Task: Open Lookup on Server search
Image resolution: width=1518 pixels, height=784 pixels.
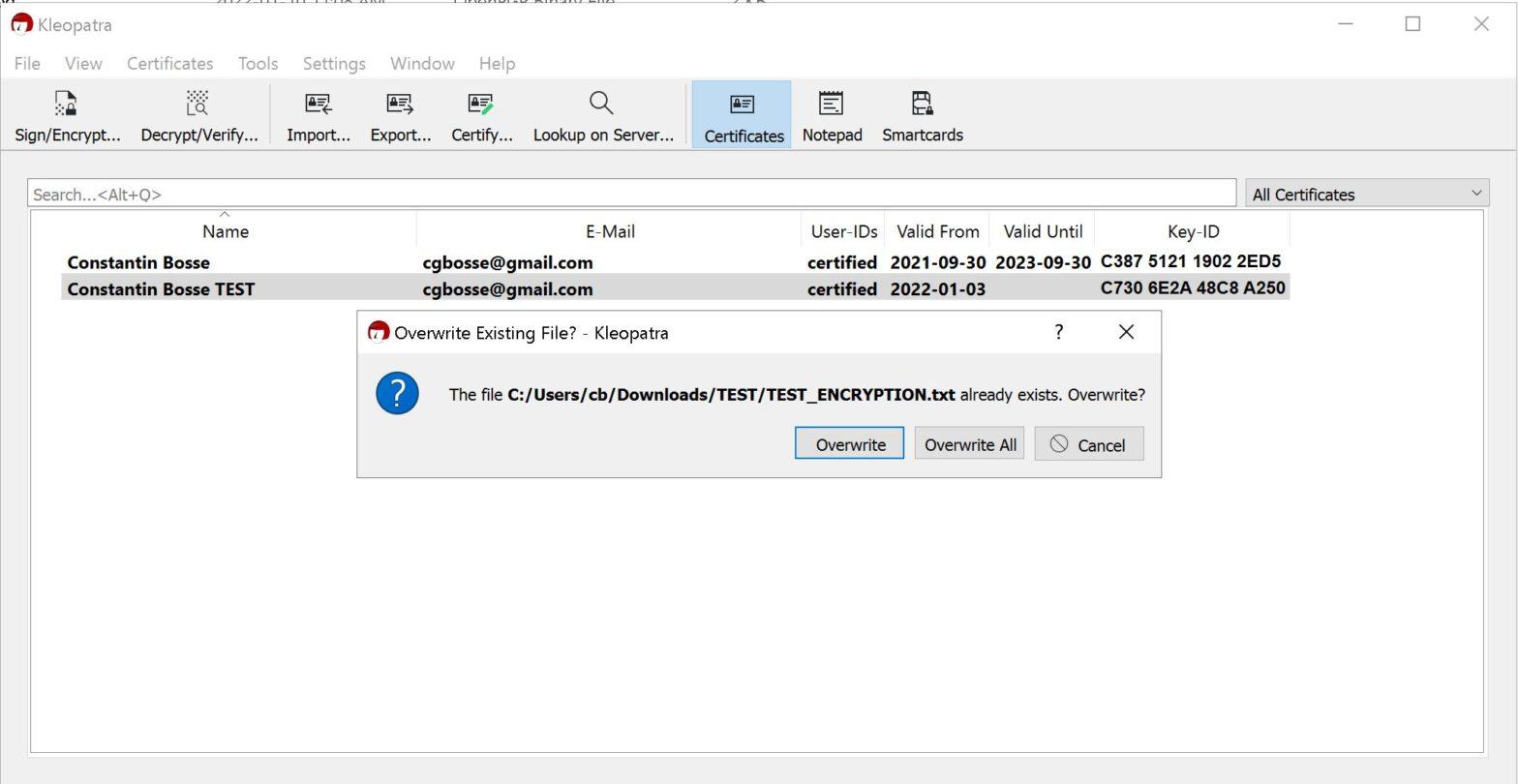Action: coord(603,115)
